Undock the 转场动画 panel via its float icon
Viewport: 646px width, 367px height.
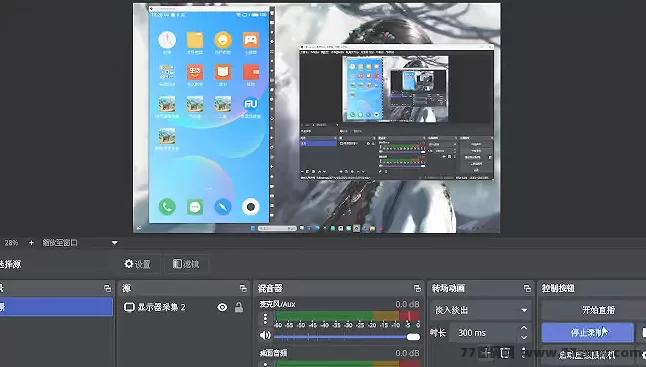(527, 288)
